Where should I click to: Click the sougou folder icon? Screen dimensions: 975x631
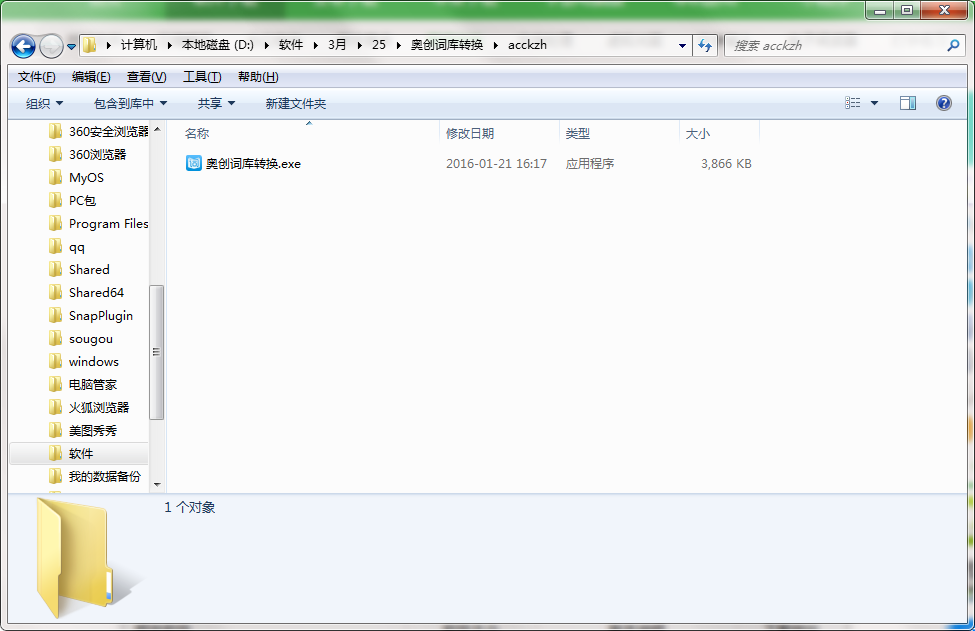pos(55,338)
